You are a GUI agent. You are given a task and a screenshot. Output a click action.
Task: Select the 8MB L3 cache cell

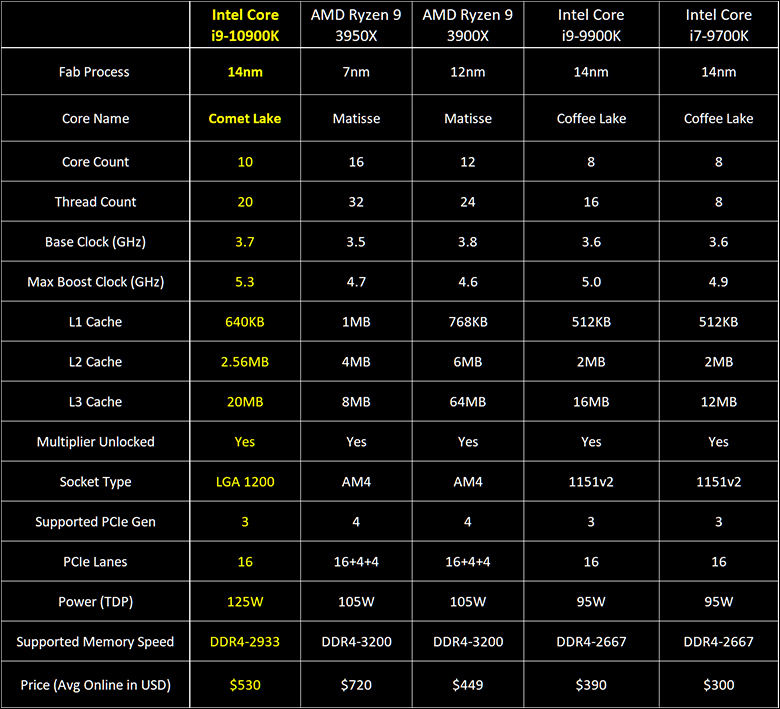pos(356,402)
